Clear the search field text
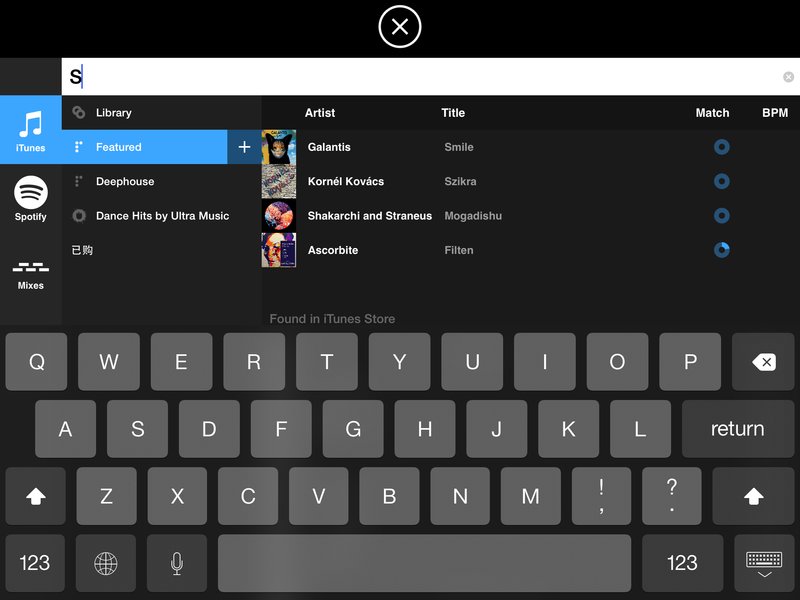The width and height of the screenshot is (800, 600). pos(788,77)
